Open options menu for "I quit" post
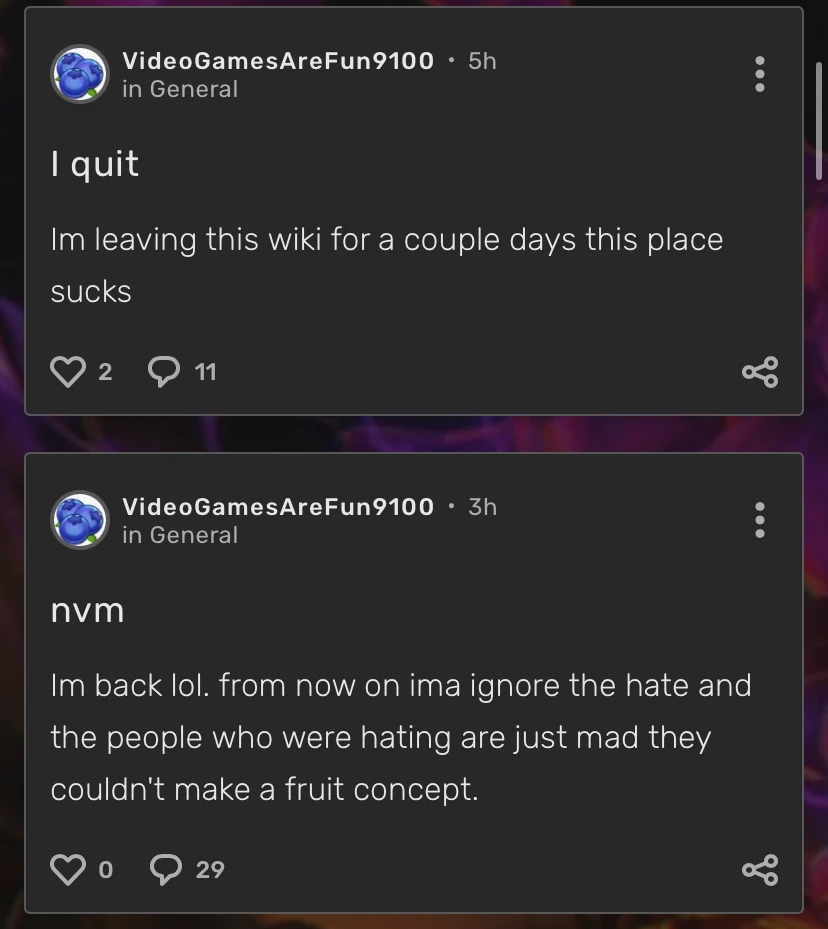The width and height of the screenshot is (828, 929). 760,74
